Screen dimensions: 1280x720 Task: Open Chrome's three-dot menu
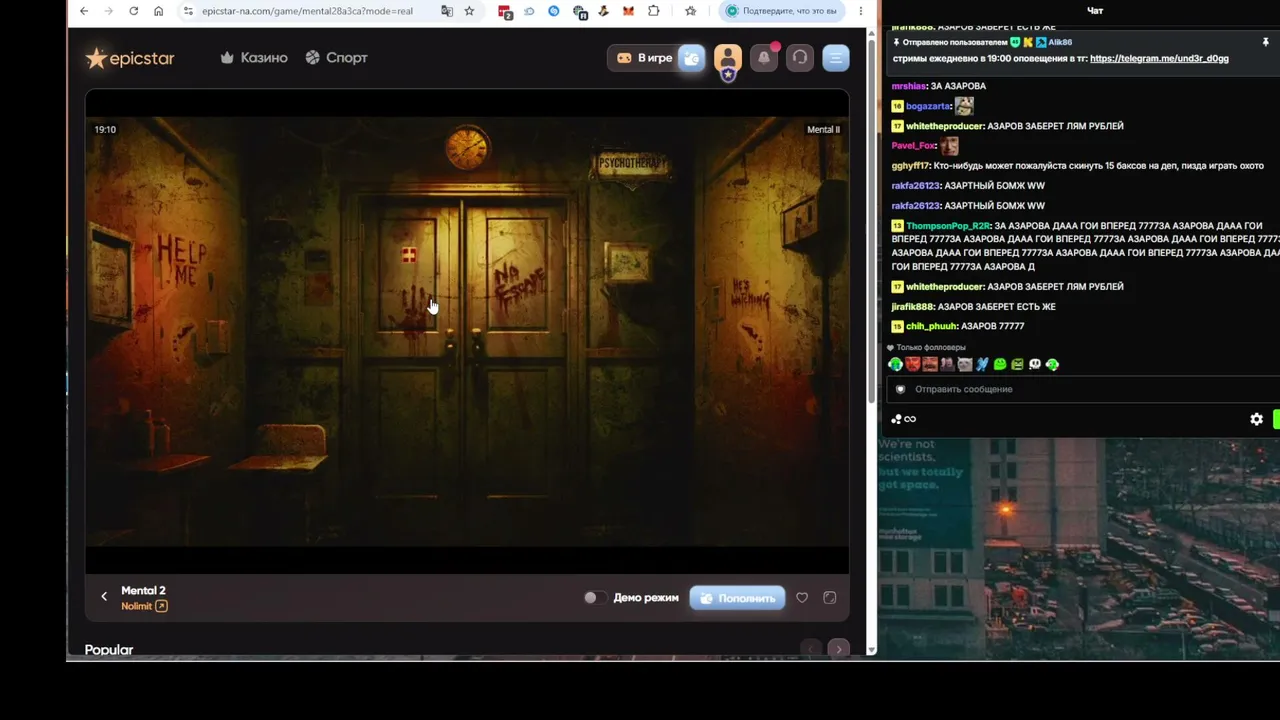tap(861, 11)
